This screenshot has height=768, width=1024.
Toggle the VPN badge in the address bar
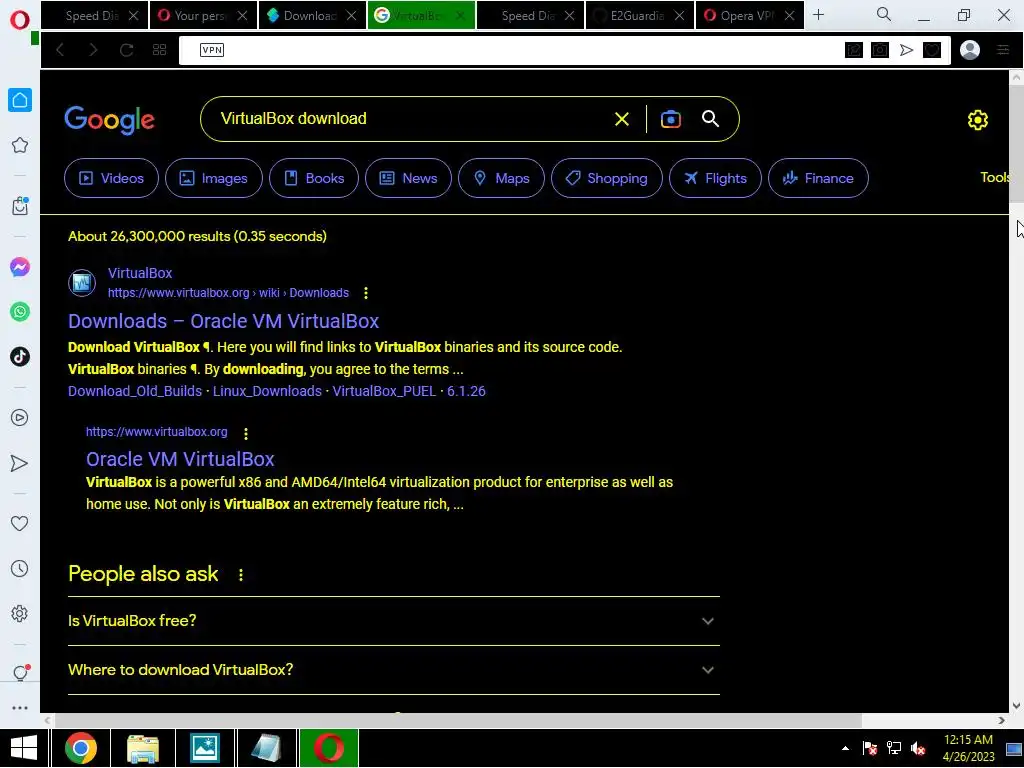tap(212, 50)
